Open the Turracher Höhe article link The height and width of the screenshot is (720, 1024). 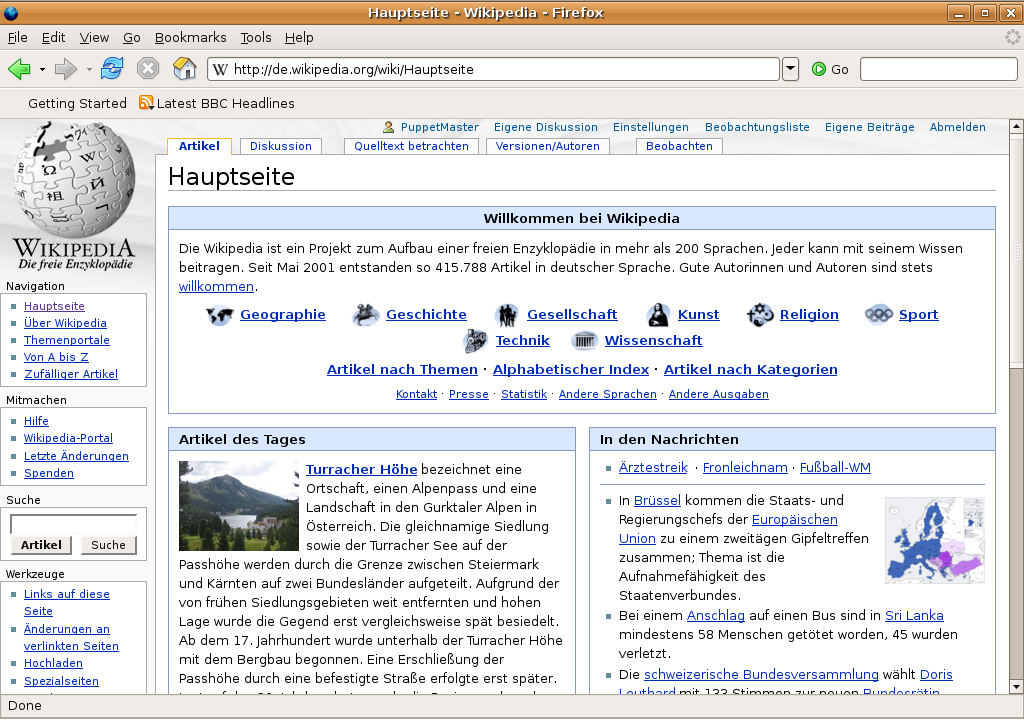pos(361,469)
